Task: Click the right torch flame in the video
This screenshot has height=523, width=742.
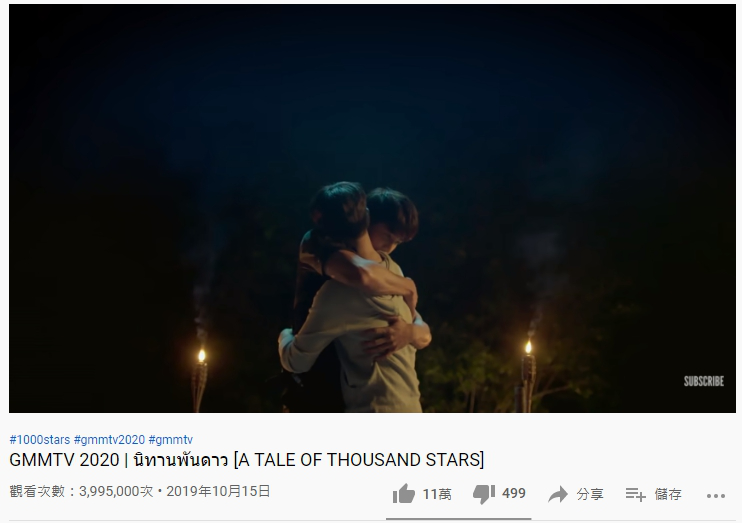Action: click(x=529, y=347)
